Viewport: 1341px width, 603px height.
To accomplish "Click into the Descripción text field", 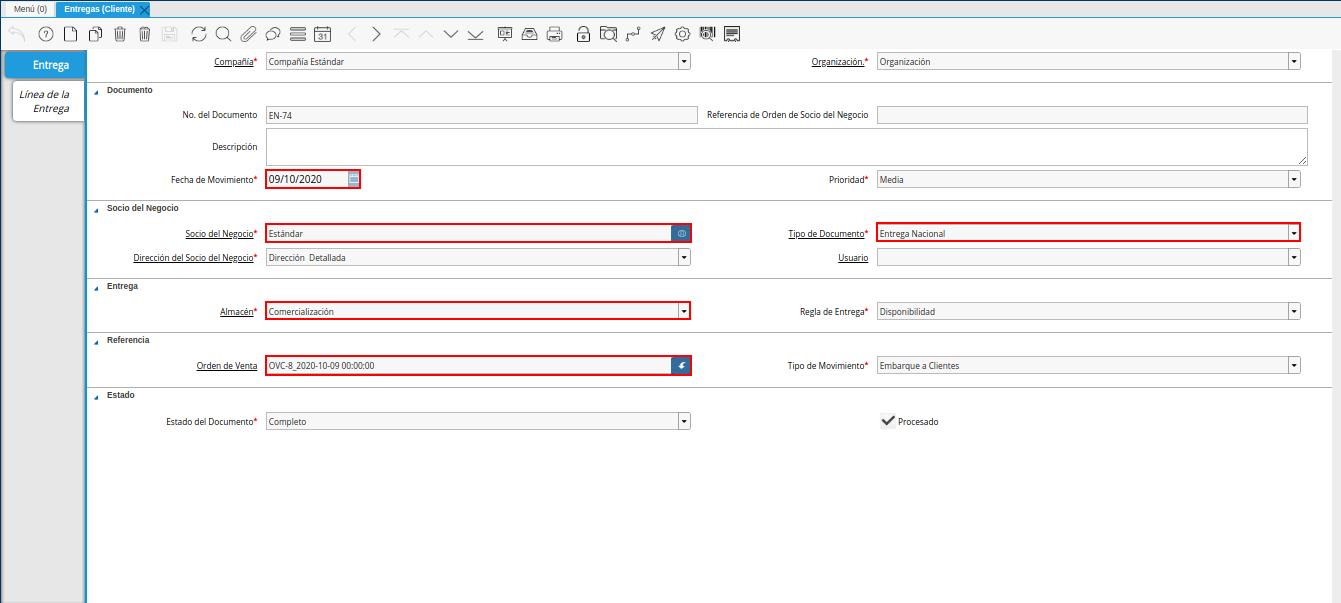I will (x=786, y=147).
